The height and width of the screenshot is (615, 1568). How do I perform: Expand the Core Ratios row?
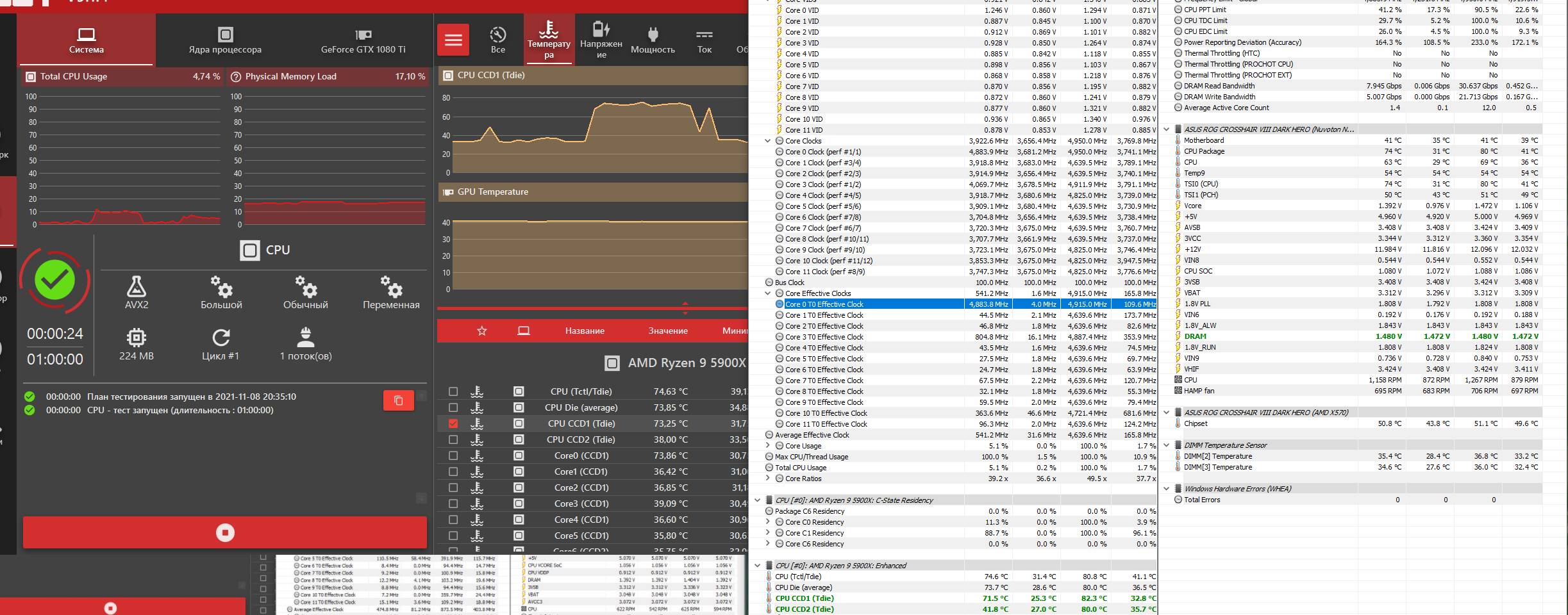tap(767, 479)
